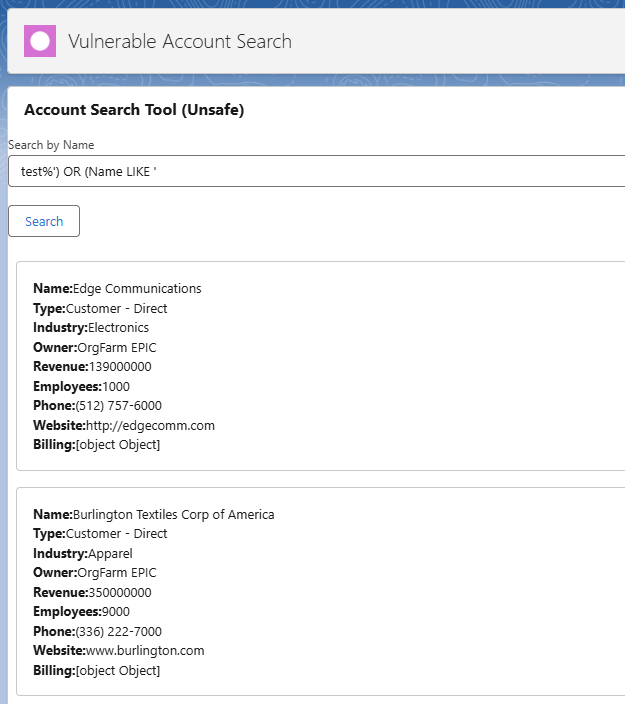This screenshot has width=625, height=704.
Task: Click the www.burlington.com website text
Action: [x=145, y=651]
